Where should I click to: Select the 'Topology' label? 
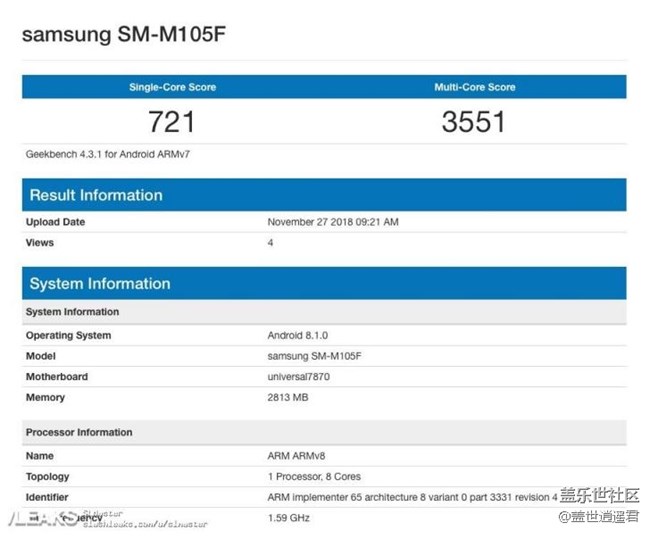click(x=47, y=477)
